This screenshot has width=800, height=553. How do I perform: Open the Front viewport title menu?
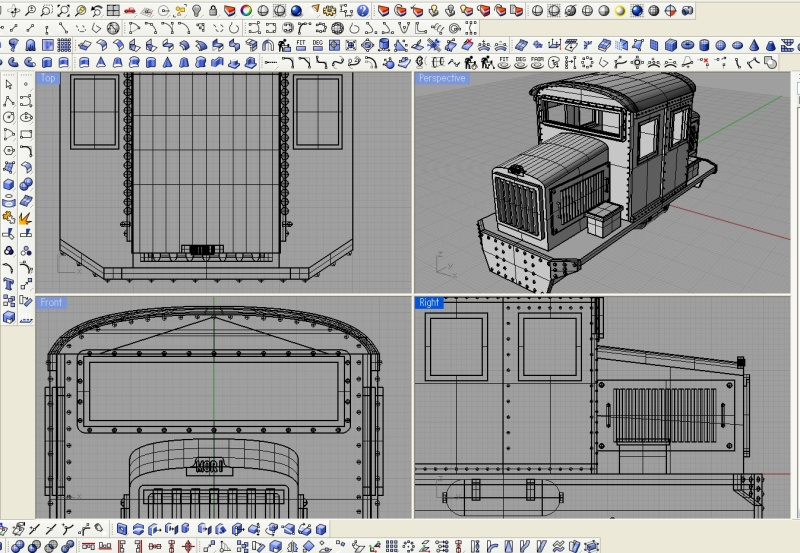click(51, 302)
